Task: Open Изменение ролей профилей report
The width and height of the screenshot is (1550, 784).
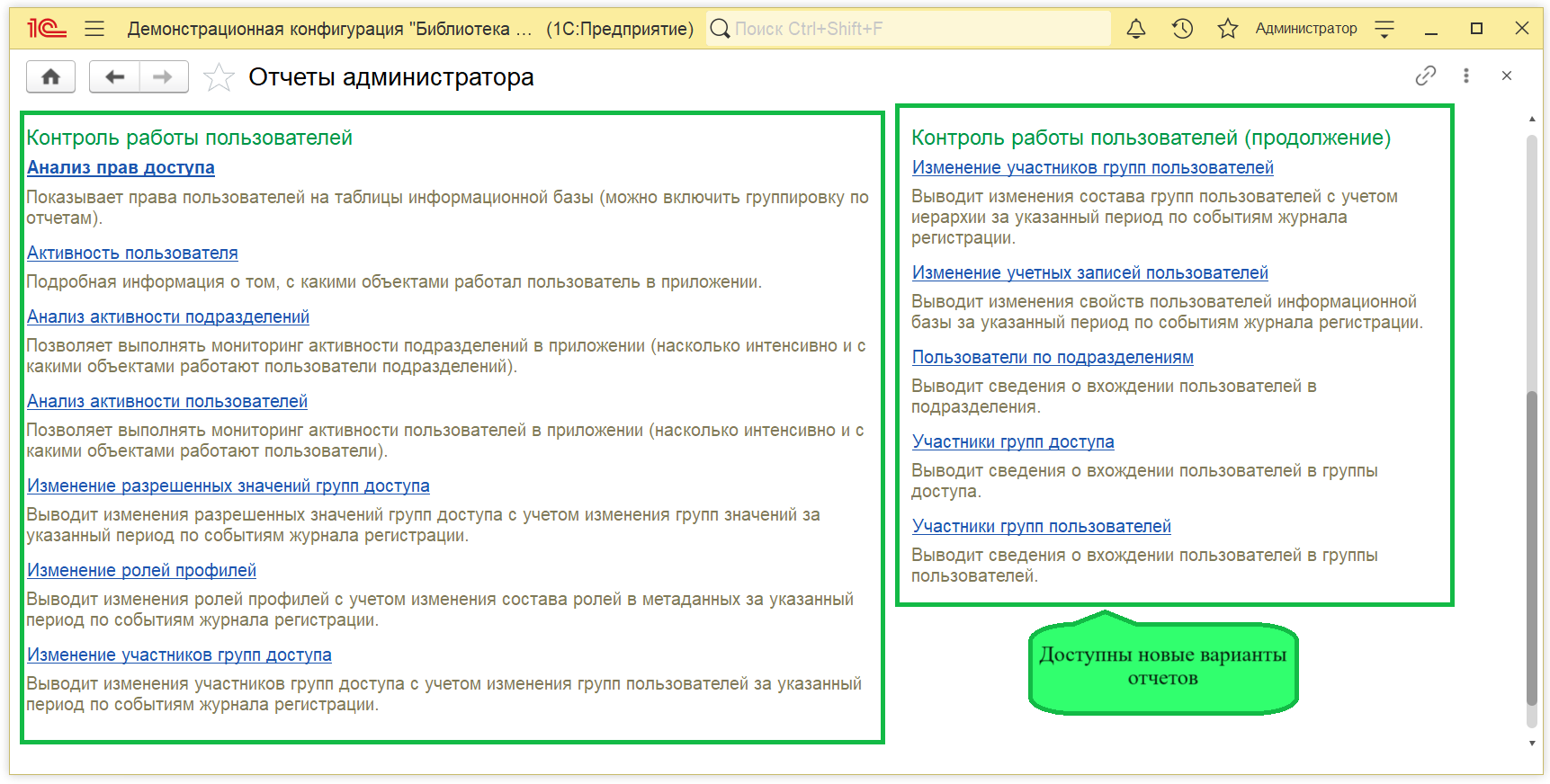Action: pyautogui.click(x=141, y=570)
